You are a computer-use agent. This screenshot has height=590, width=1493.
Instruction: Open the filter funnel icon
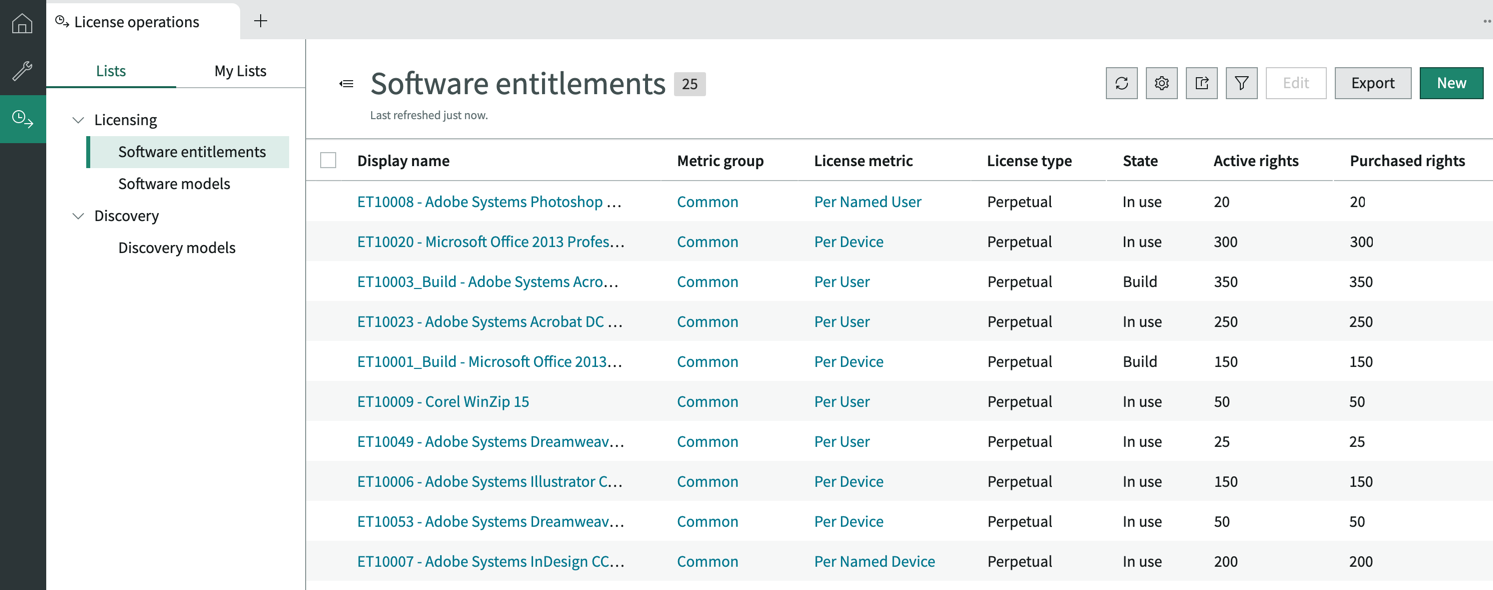click(1242, 83)
